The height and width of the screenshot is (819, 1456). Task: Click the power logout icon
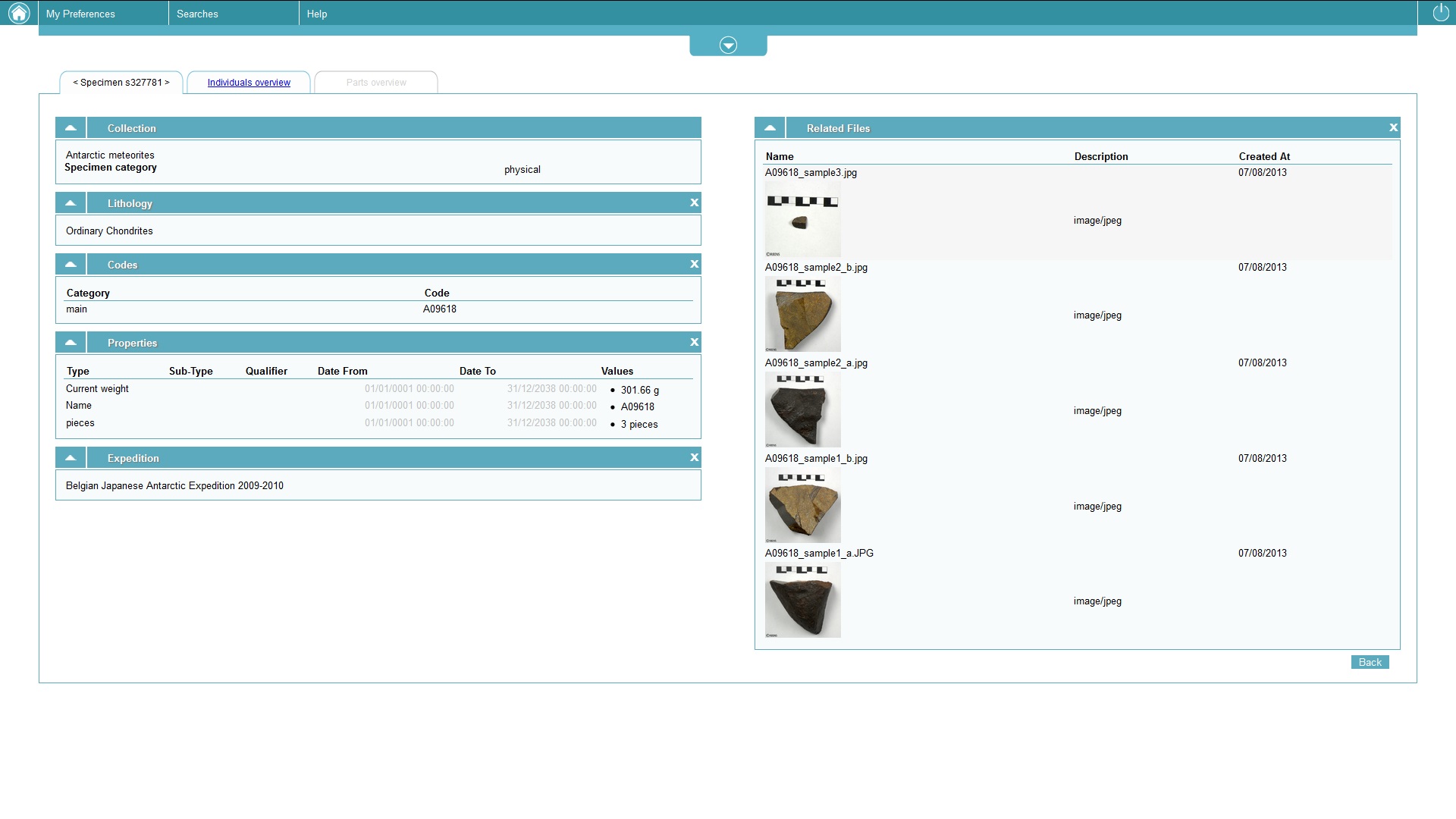click(1440, 13)
